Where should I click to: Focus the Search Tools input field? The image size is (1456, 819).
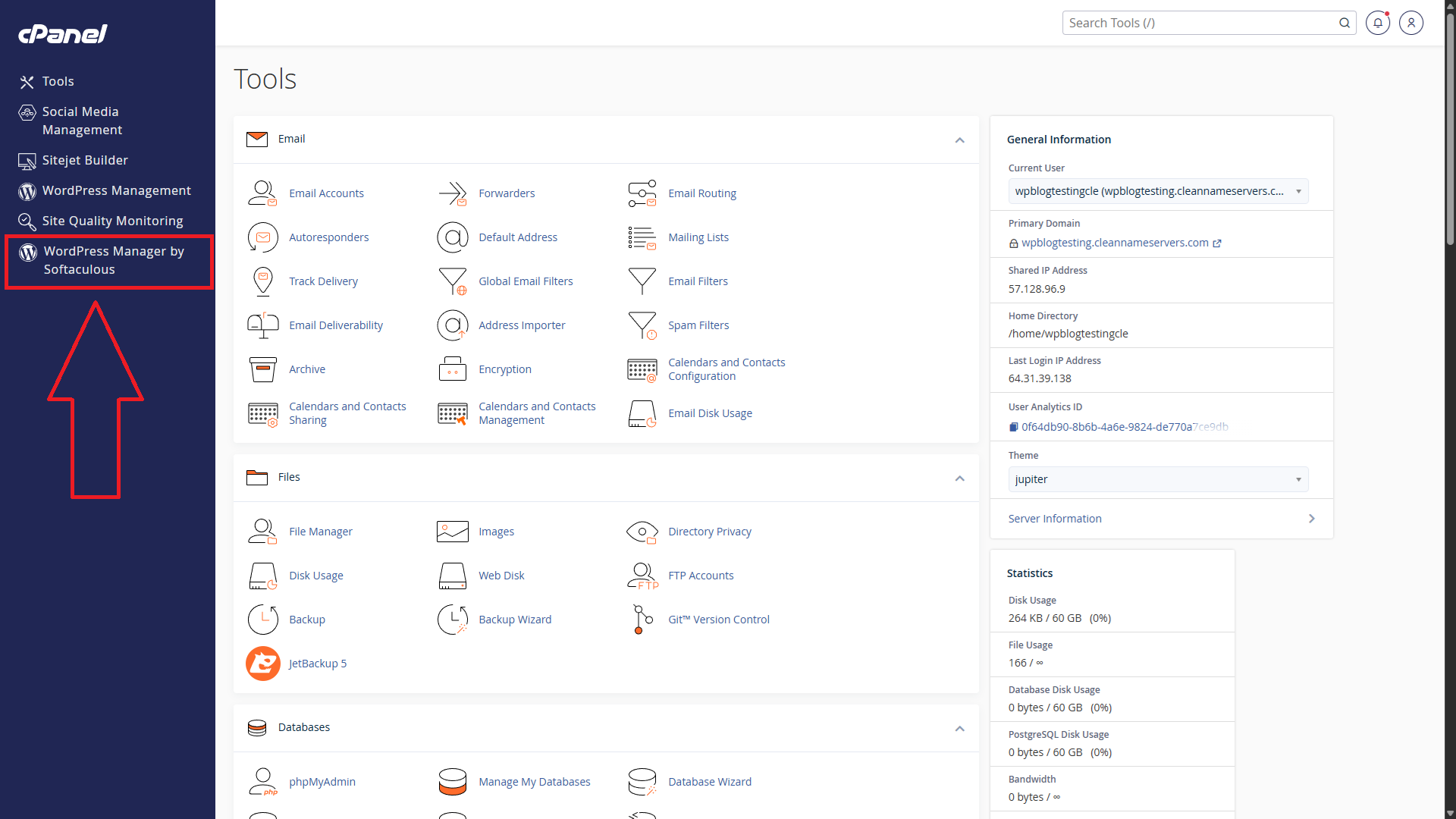click(1200, 23)
